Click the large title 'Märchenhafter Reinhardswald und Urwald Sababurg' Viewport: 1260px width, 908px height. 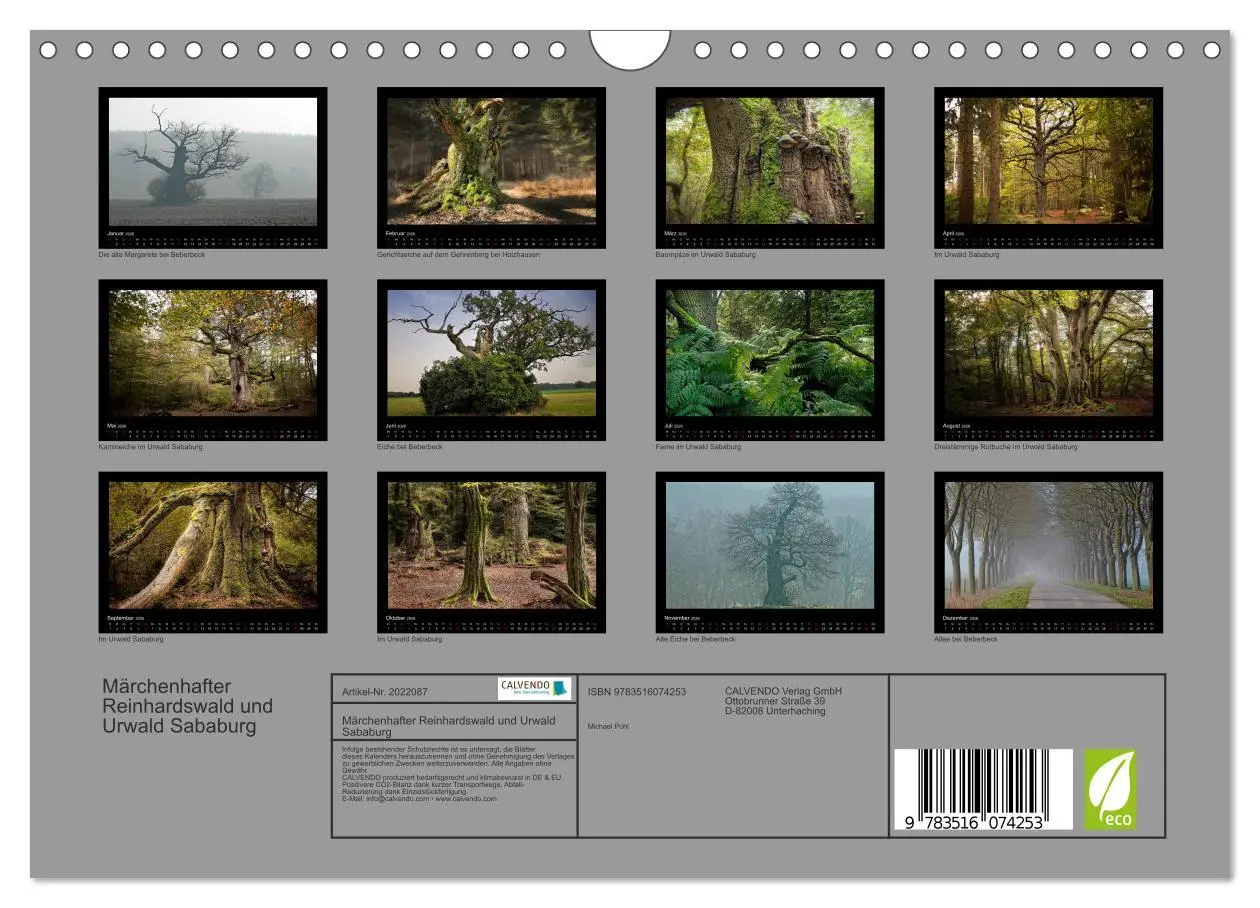click(187, 706)
